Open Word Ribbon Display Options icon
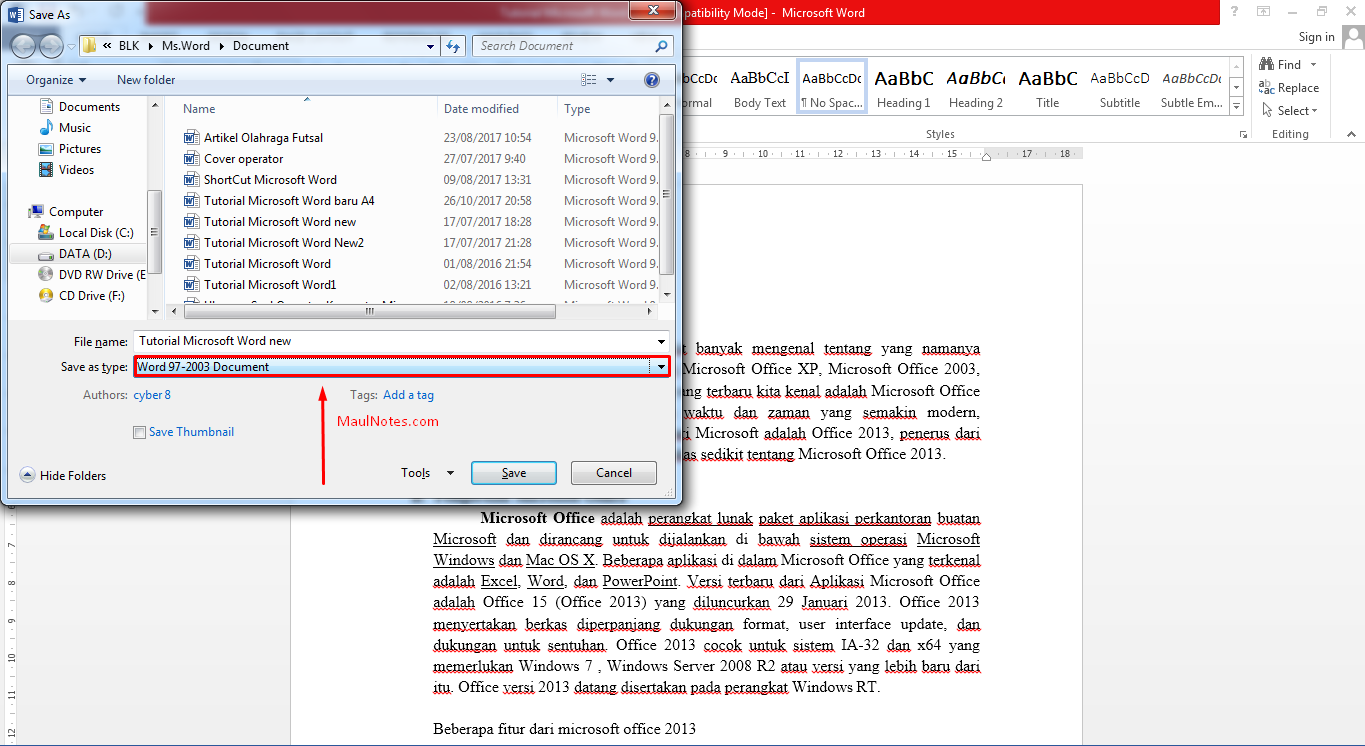Image resolution: width=1365 pixels, height=746 pixels. pos(1263,12)
